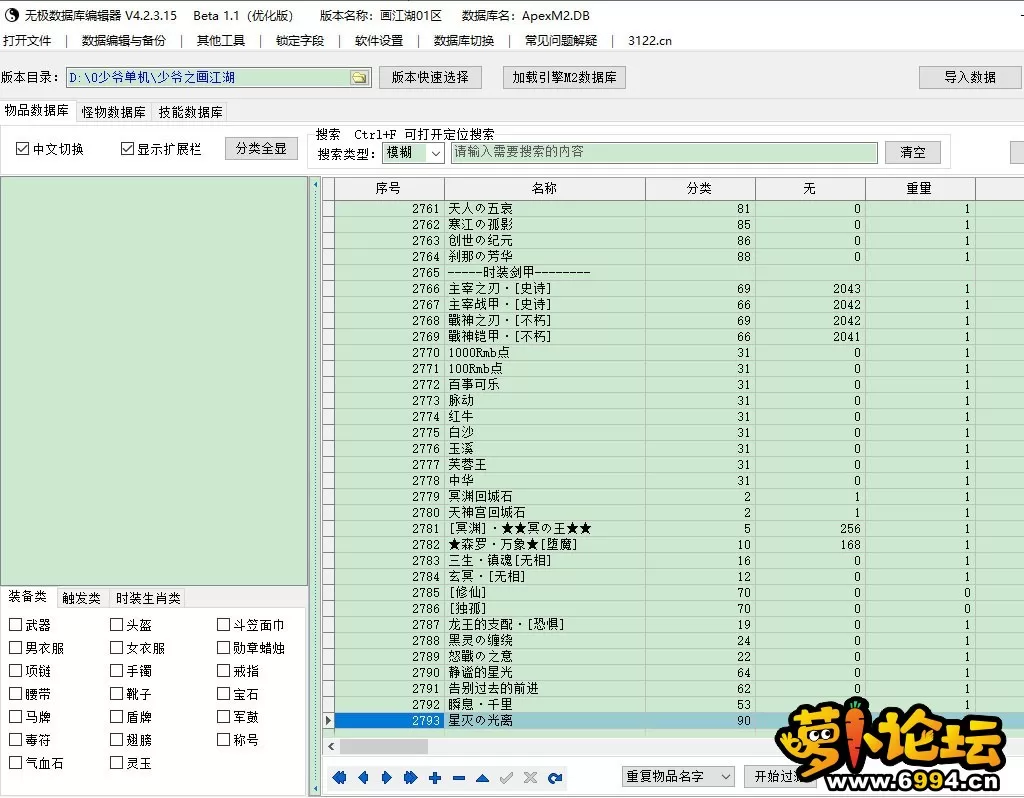Enable 勋章蜡烛 checkbox
This screenshot has width=1024, height=798.
tap(223, 648)
